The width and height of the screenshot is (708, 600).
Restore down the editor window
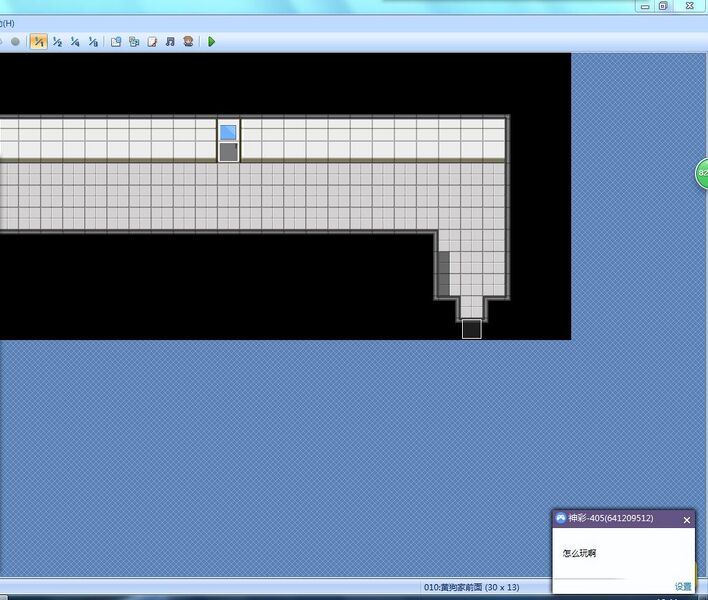pos(663,6)
